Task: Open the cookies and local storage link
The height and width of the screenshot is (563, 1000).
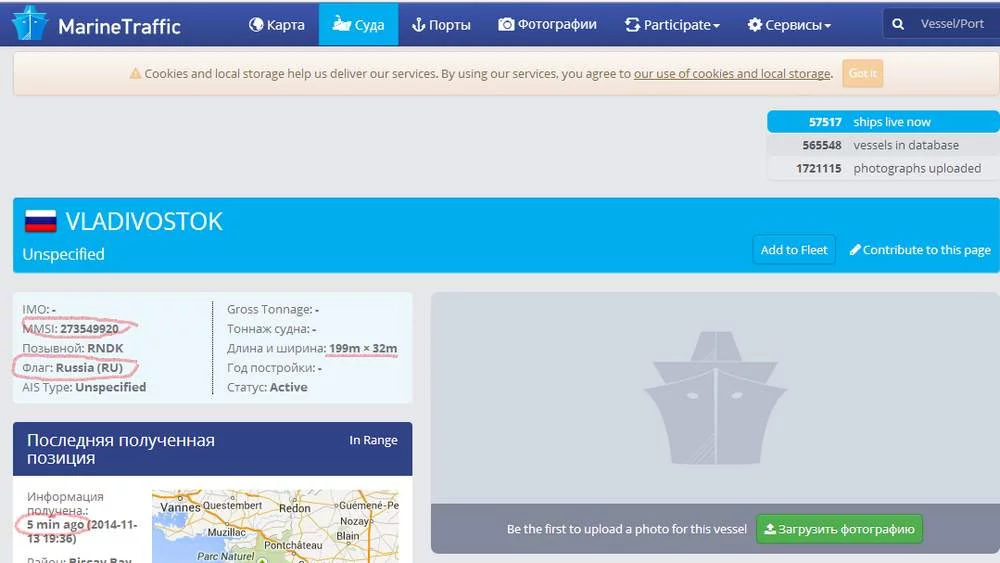Action: click(x=732, y=73)
